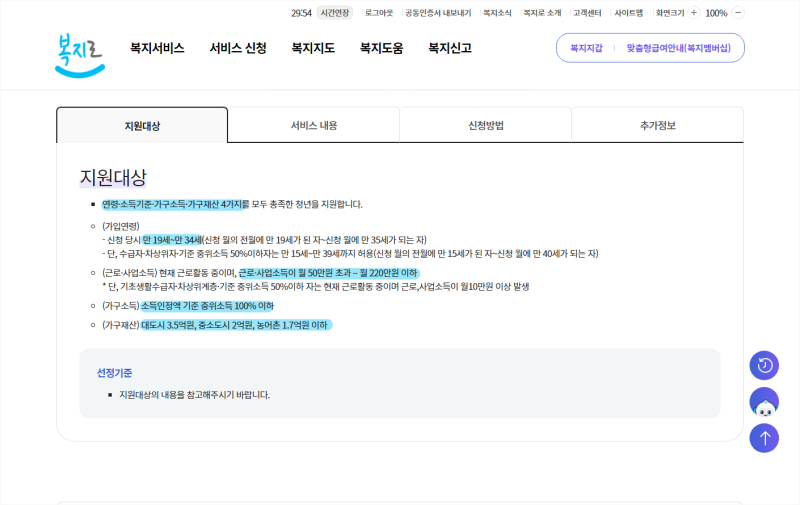The height and width of the screenshot is (505, 800).
Task: Open 맞춤형급여안내(복지멤버십) button
Action: (x=679, y=48)
